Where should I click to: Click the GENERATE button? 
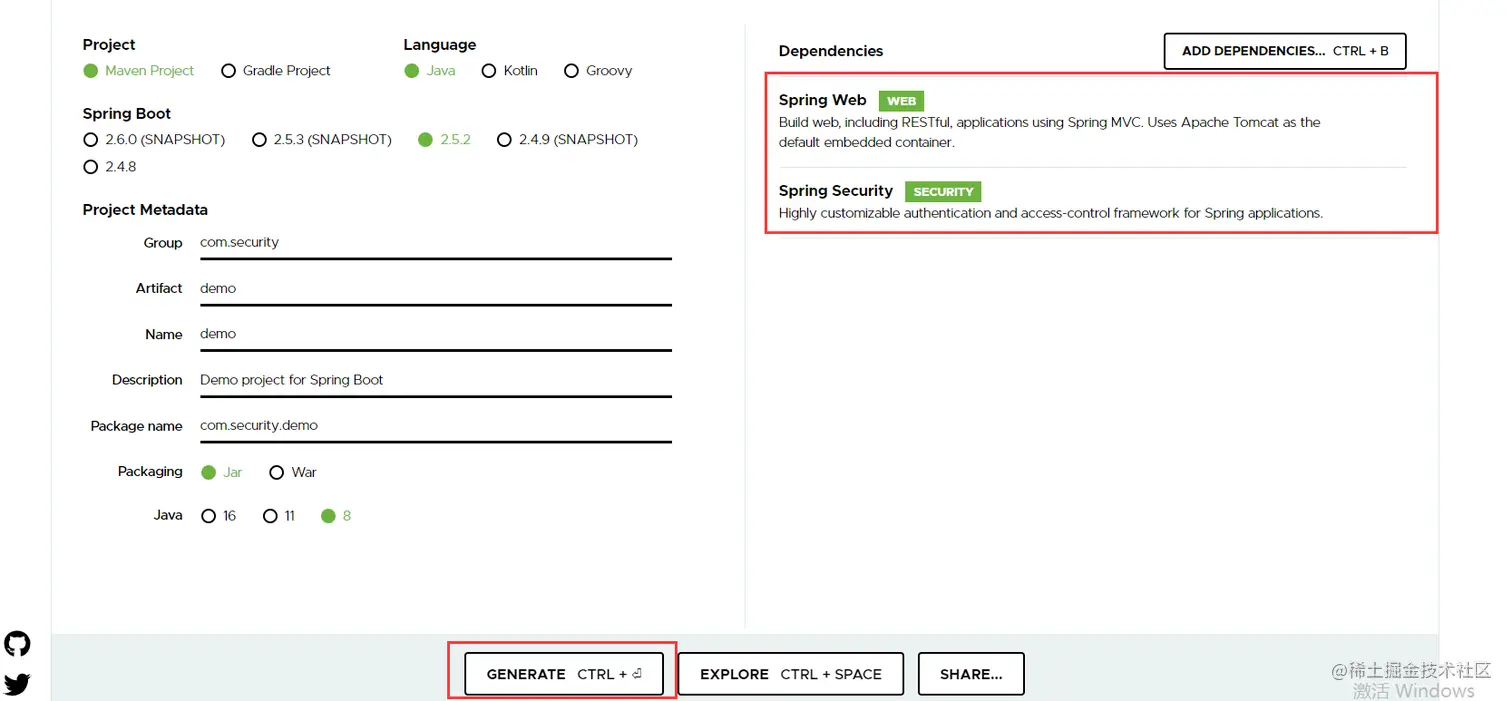[564, 674]
